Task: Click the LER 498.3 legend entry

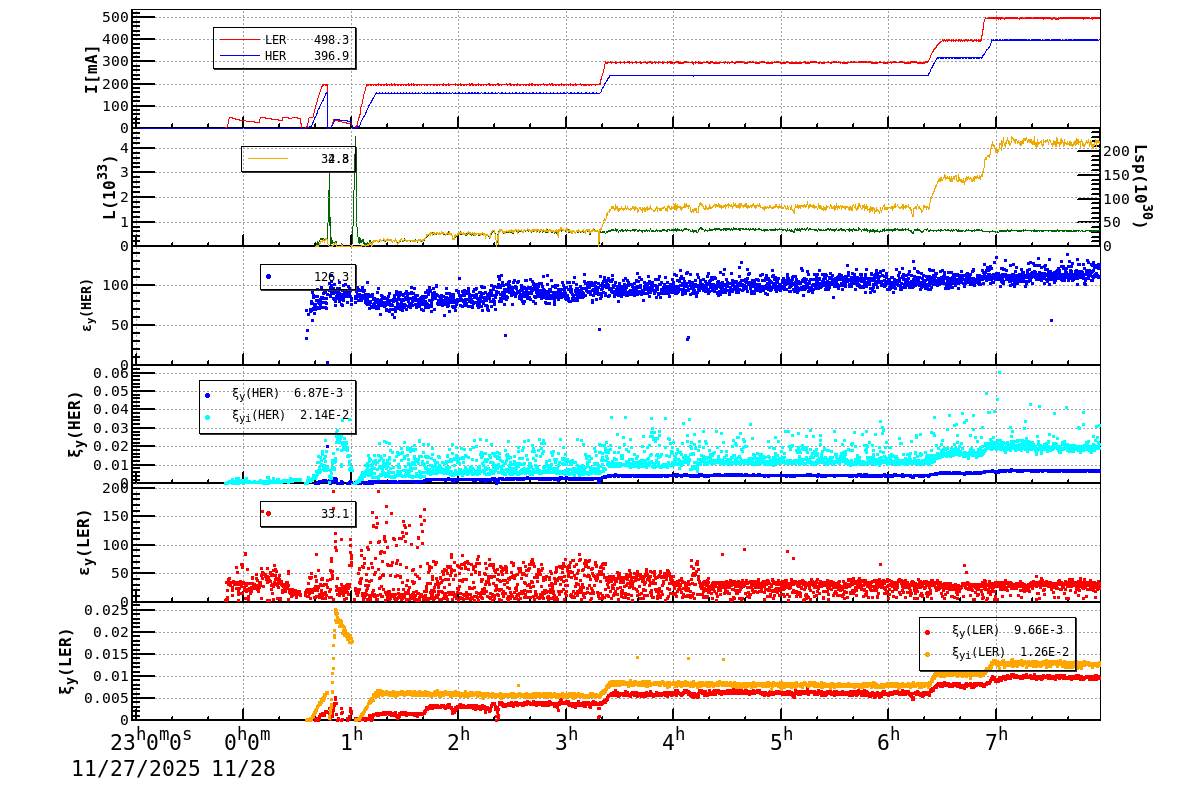Action: point(284,40)
